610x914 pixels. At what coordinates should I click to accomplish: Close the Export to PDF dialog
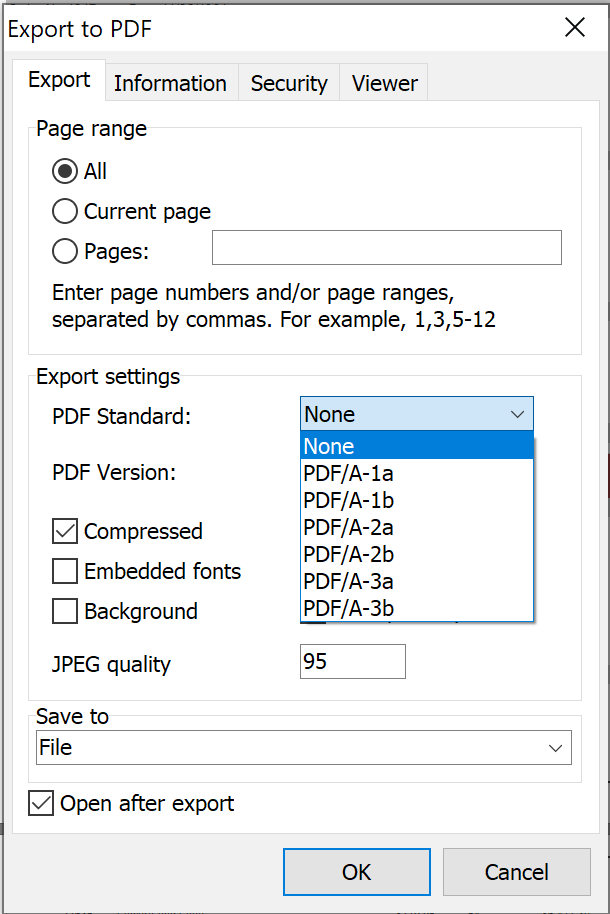(x=575, y=27)
